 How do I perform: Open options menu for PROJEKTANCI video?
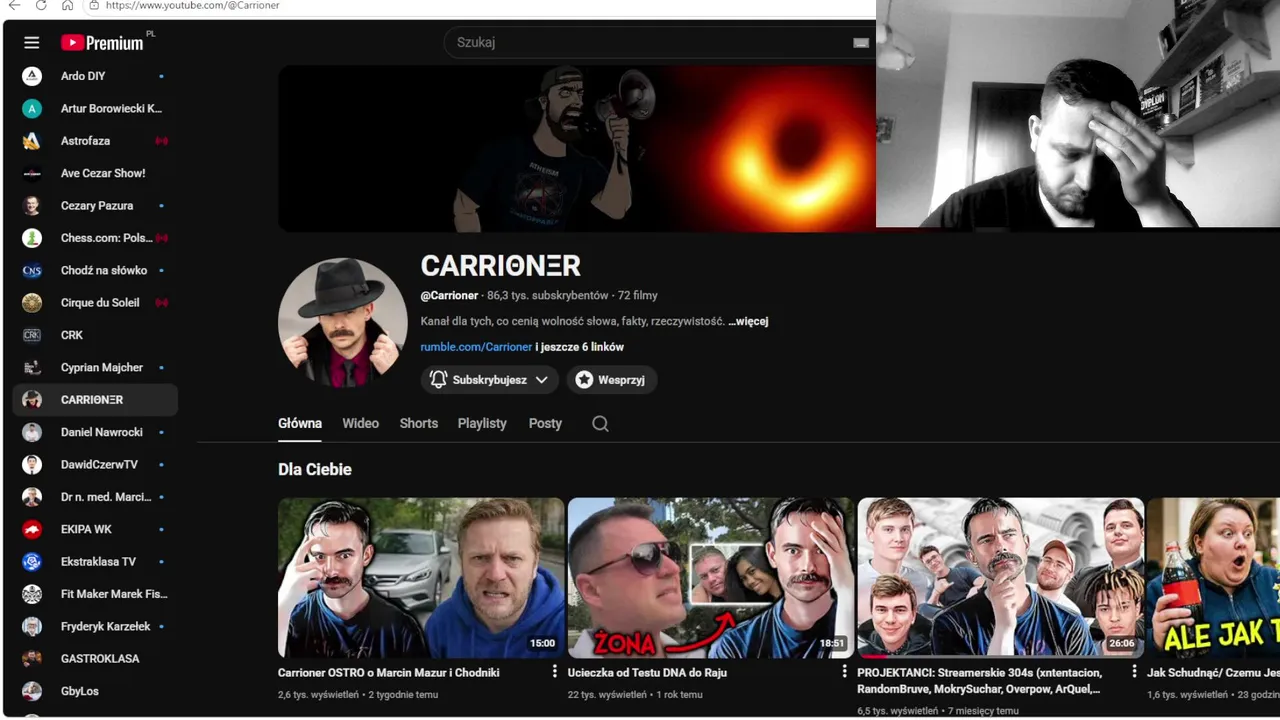pyautogui.click(x=1134, y=672)
